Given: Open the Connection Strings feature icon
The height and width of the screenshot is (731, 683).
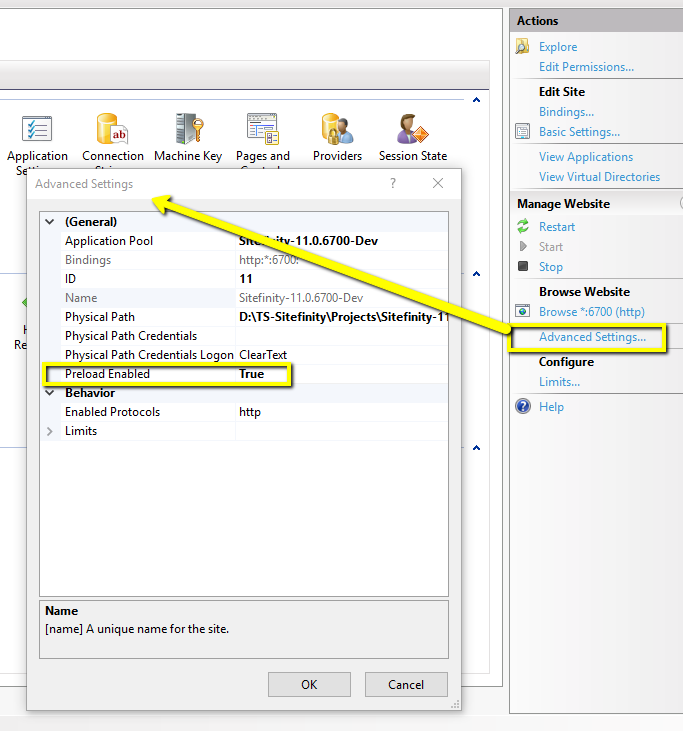Looking at the screenshot, I should pos(112,131).
